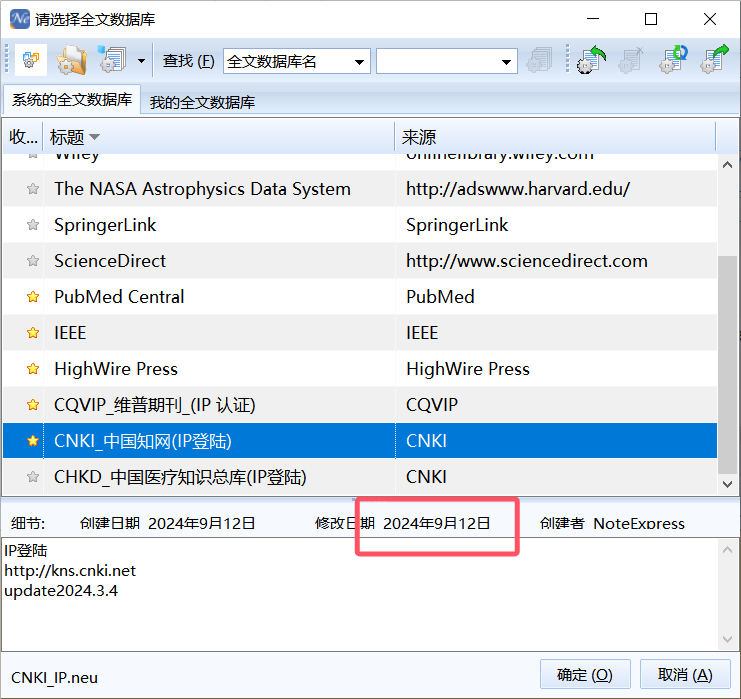
Task: Toggle favorite star for SpringerLink
Action: pos(33,225)
